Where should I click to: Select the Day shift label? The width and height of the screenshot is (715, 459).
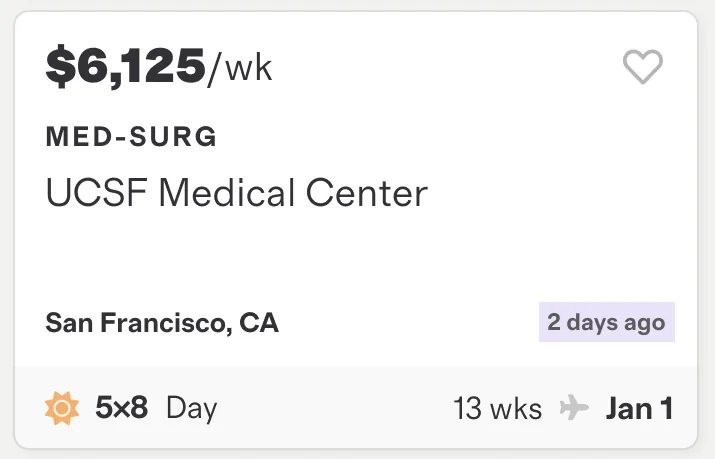click(x=192, y=409)
